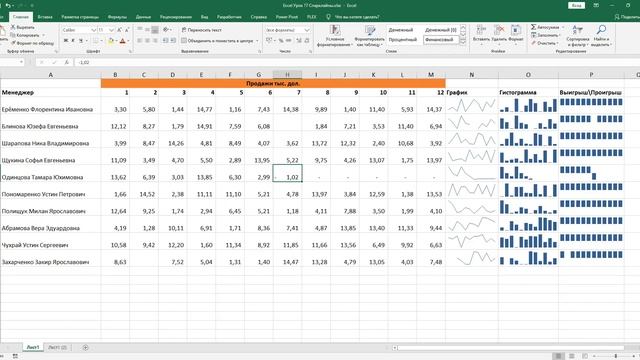Screen dimensions: 640x360
Task: Toggle bold formatting
Action: pos(65,40)
